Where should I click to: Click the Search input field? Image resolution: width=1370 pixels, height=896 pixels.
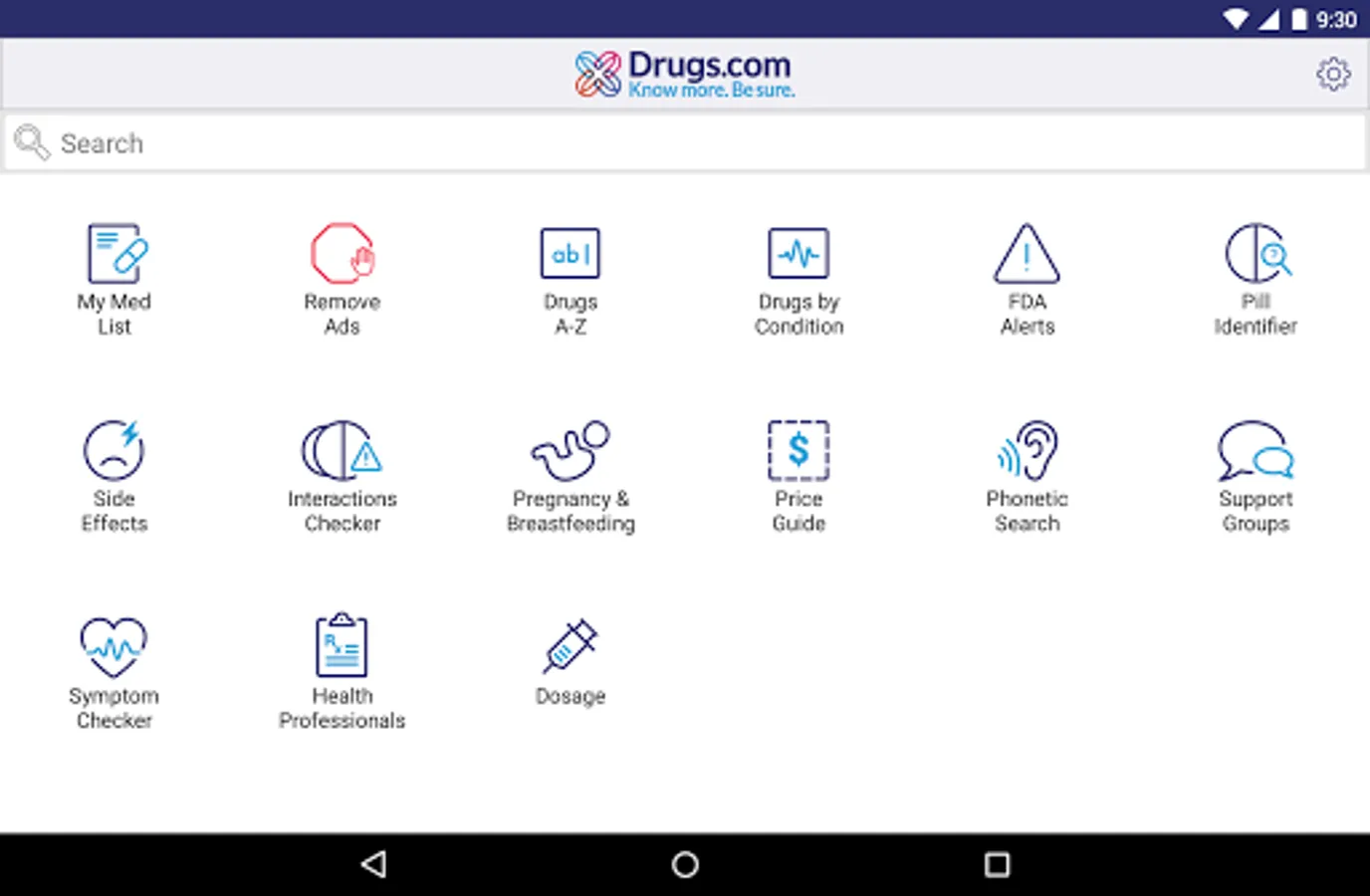coord(685,143)
